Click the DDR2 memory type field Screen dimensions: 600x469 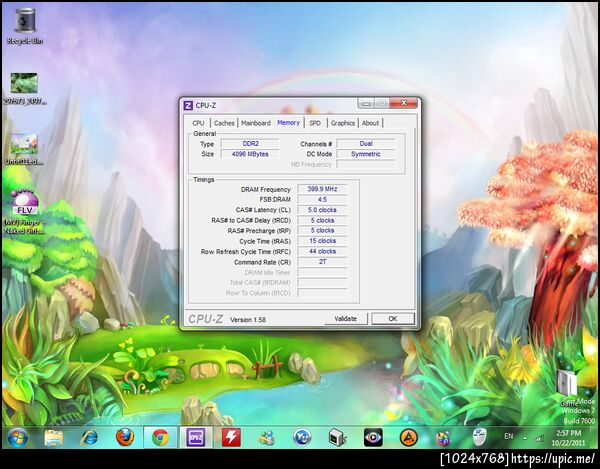coord(250,144)
